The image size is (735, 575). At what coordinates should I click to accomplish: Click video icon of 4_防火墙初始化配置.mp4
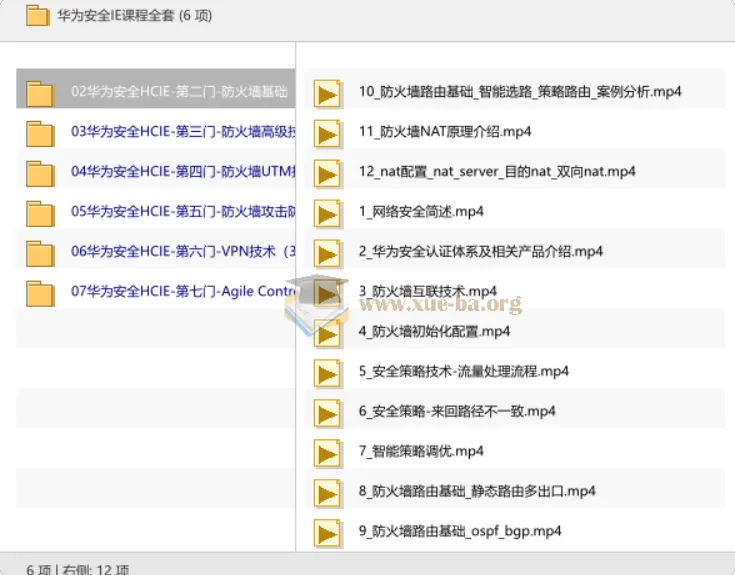pos(327,334)
